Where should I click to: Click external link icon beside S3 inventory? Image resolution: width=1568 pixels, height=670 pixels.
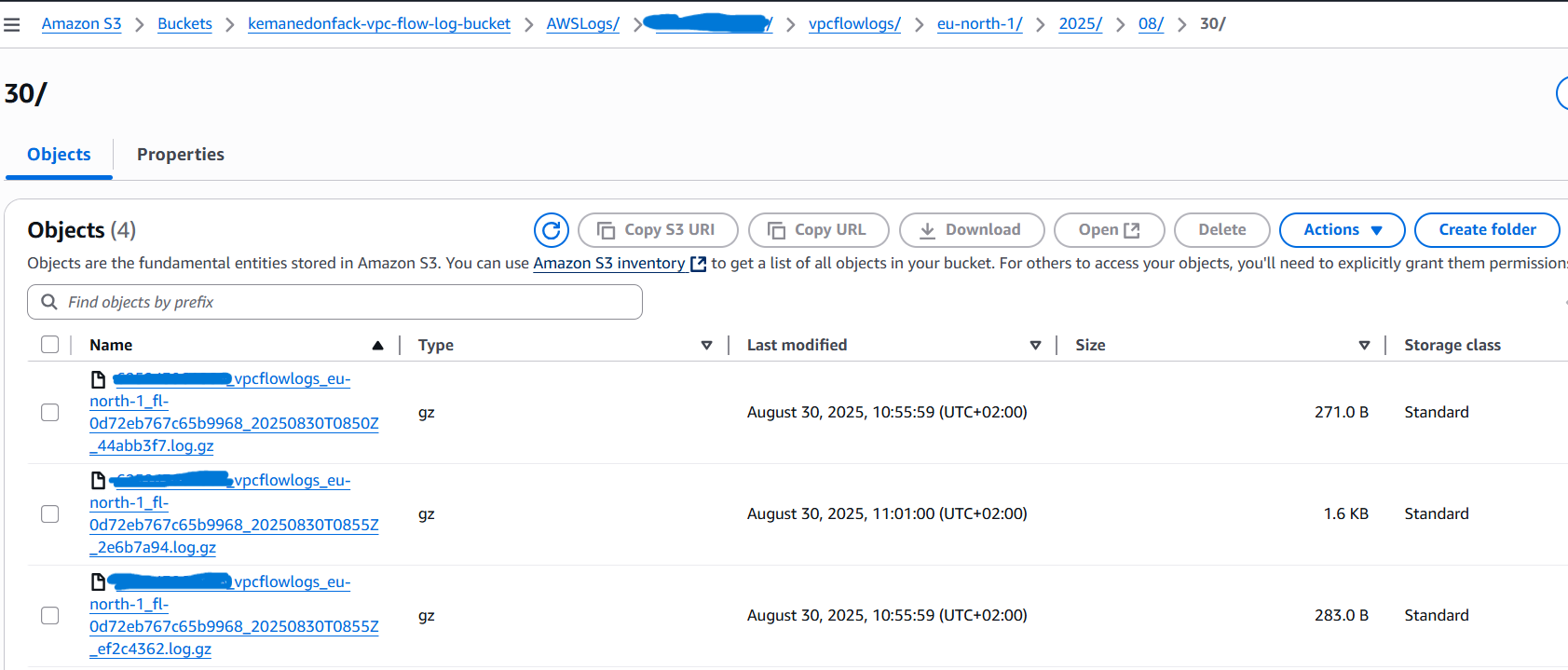point(698,264)
